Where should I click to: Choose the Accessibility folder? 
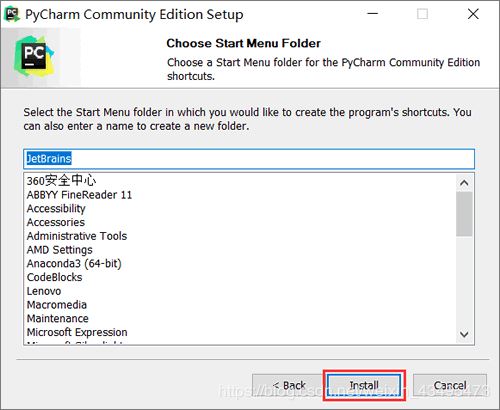click(56, 209)
